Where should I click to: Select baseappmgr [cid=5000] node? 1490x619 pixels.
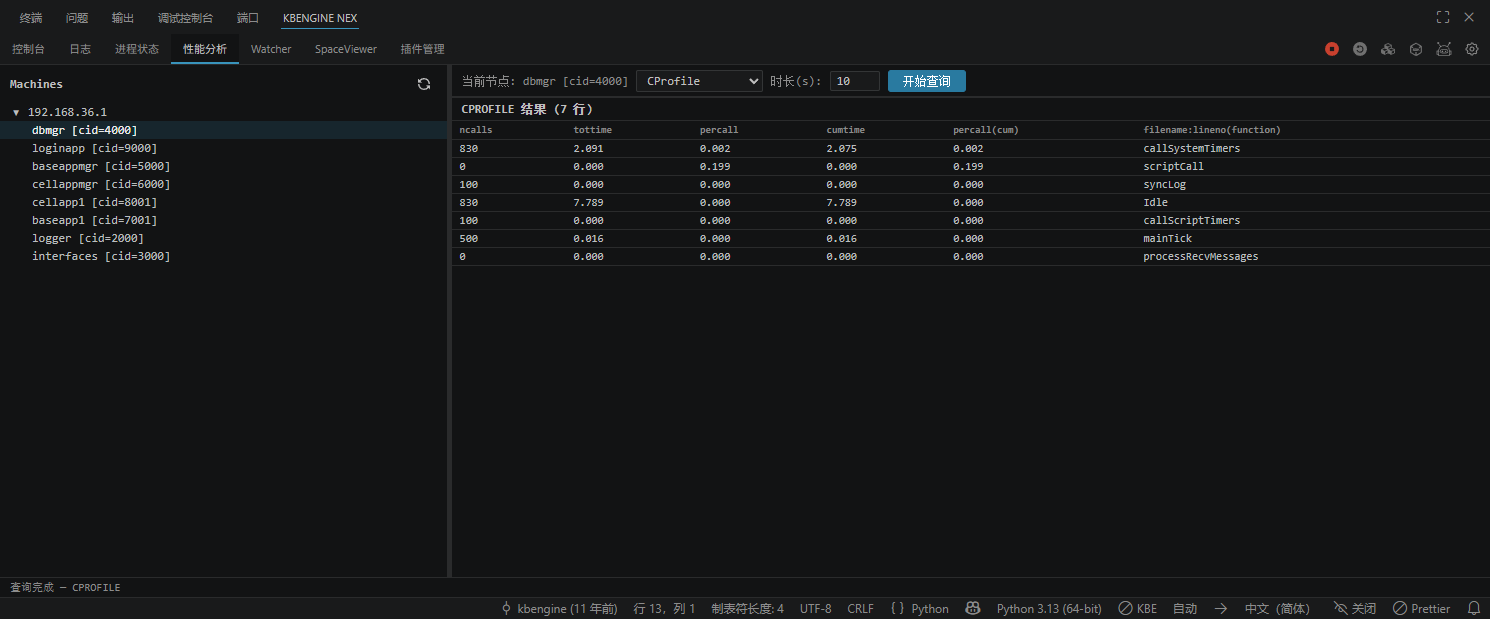[223, 166]
